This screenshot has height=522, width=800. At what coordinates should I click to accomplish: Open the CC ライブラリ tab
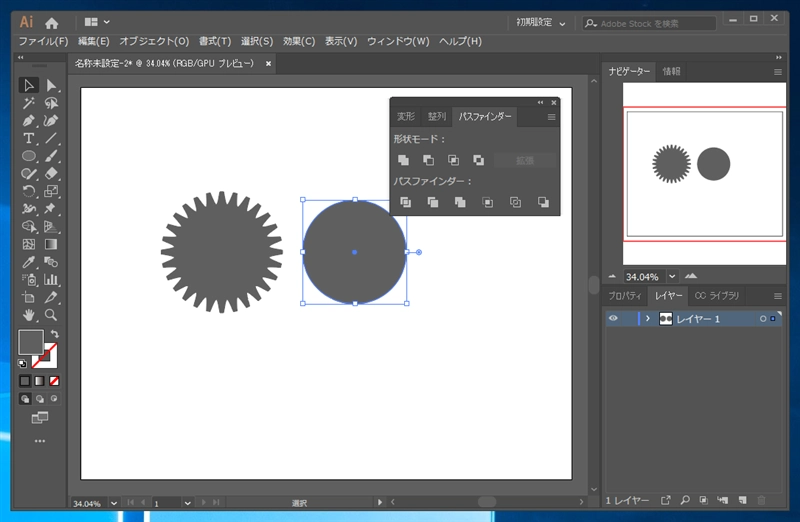click(717, 296)
